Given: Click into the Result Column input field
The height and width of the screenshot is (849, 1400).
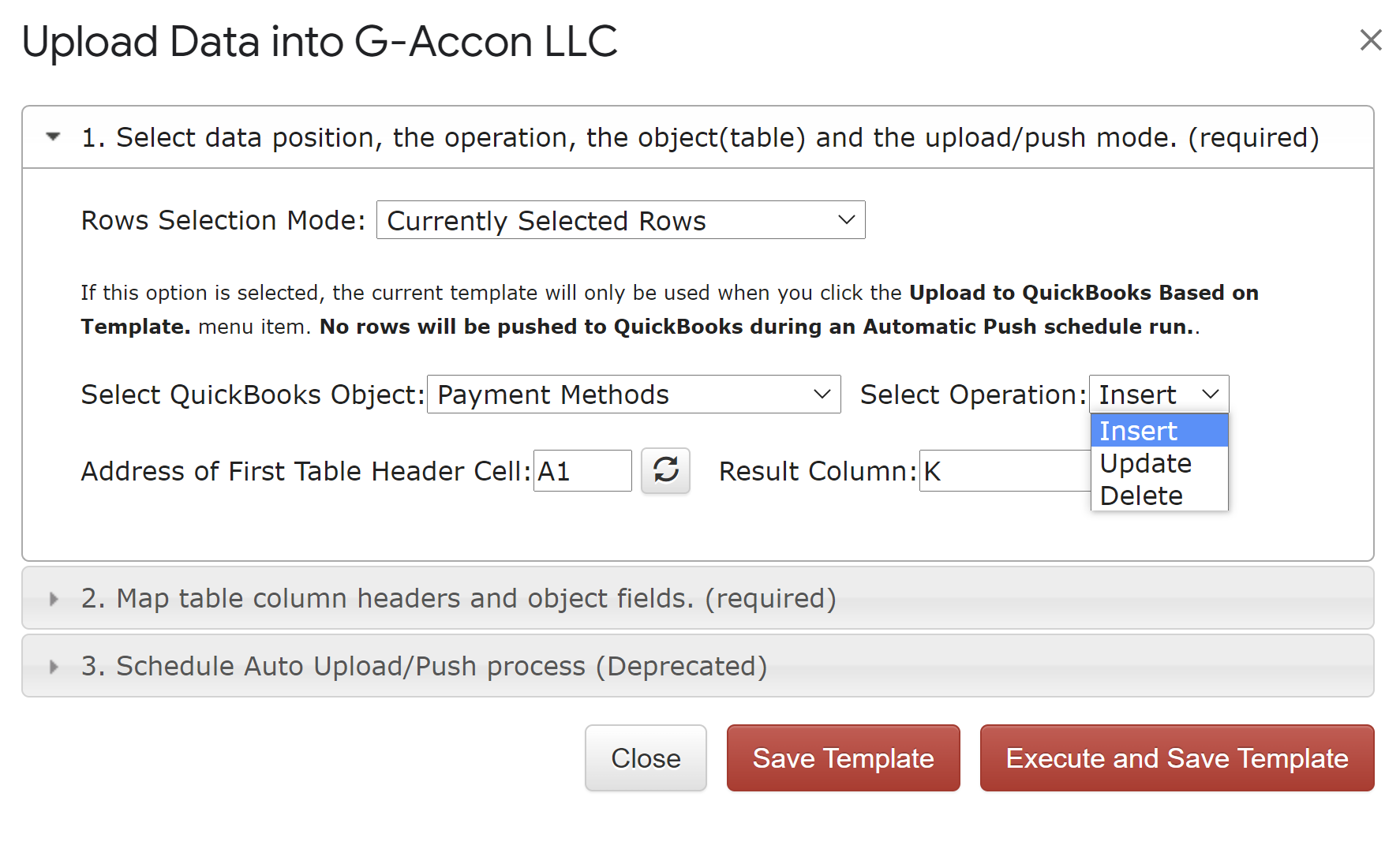Looking at the screenshot, I should (1002, 471).
